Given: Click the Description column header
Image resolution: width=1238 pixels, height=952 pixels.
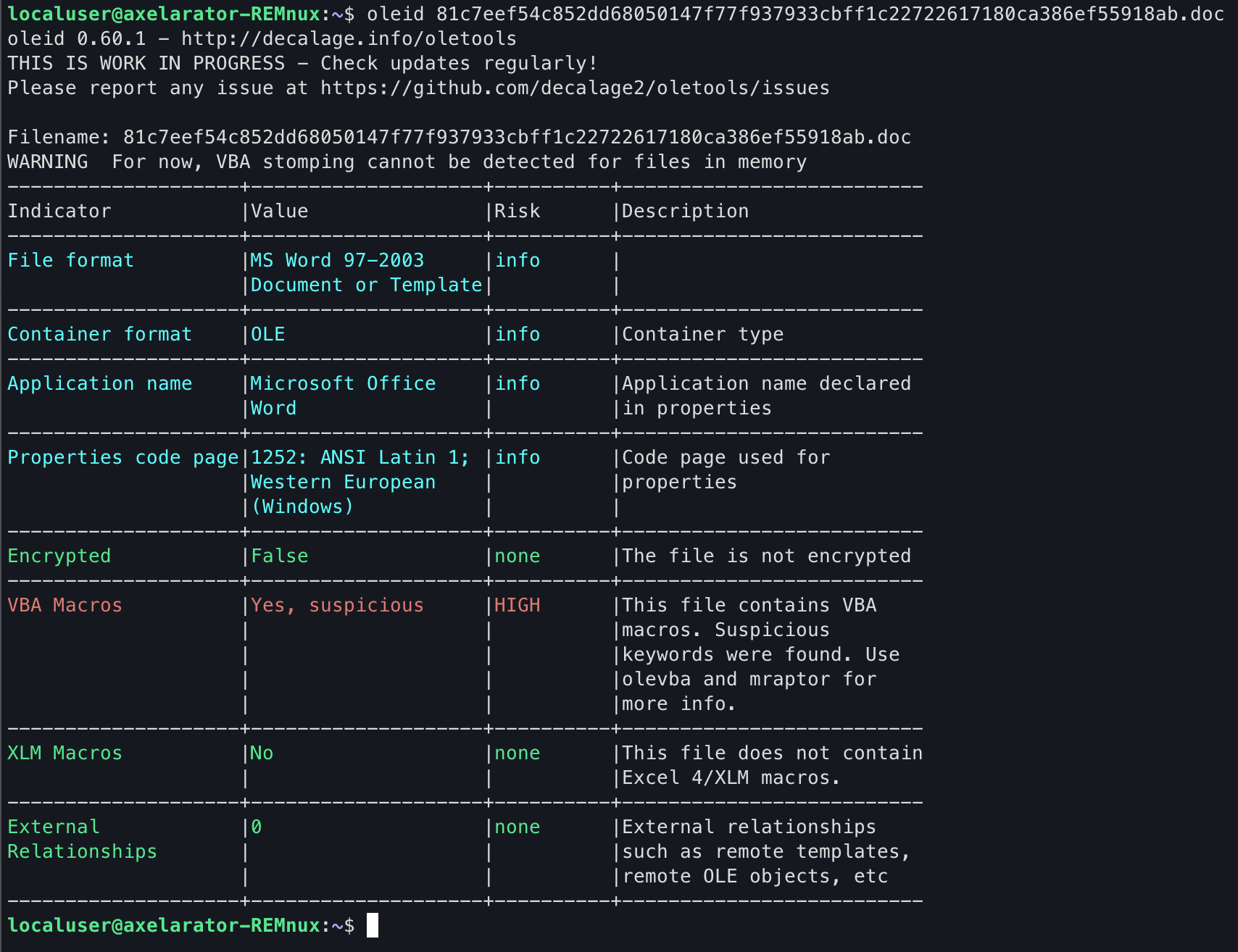Looking at the screenshot, I should (685, 211).
